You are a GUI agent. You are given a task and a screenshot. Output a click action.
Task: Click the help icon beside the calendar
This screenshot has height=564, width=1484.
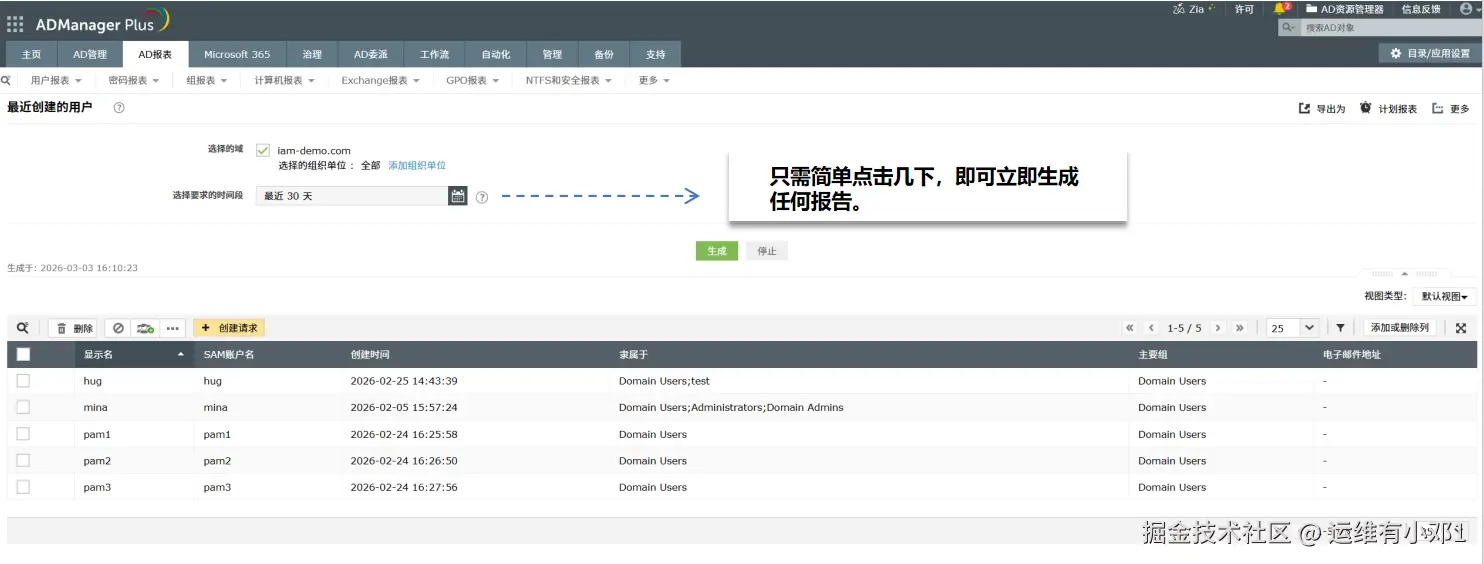point(482,197)
